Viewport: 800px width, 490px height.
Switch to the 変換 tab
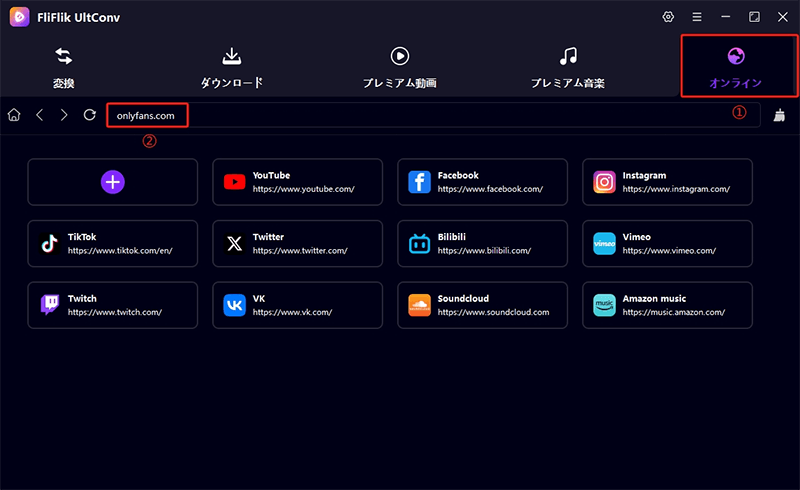pyautogui.click(x=64, y=67)
